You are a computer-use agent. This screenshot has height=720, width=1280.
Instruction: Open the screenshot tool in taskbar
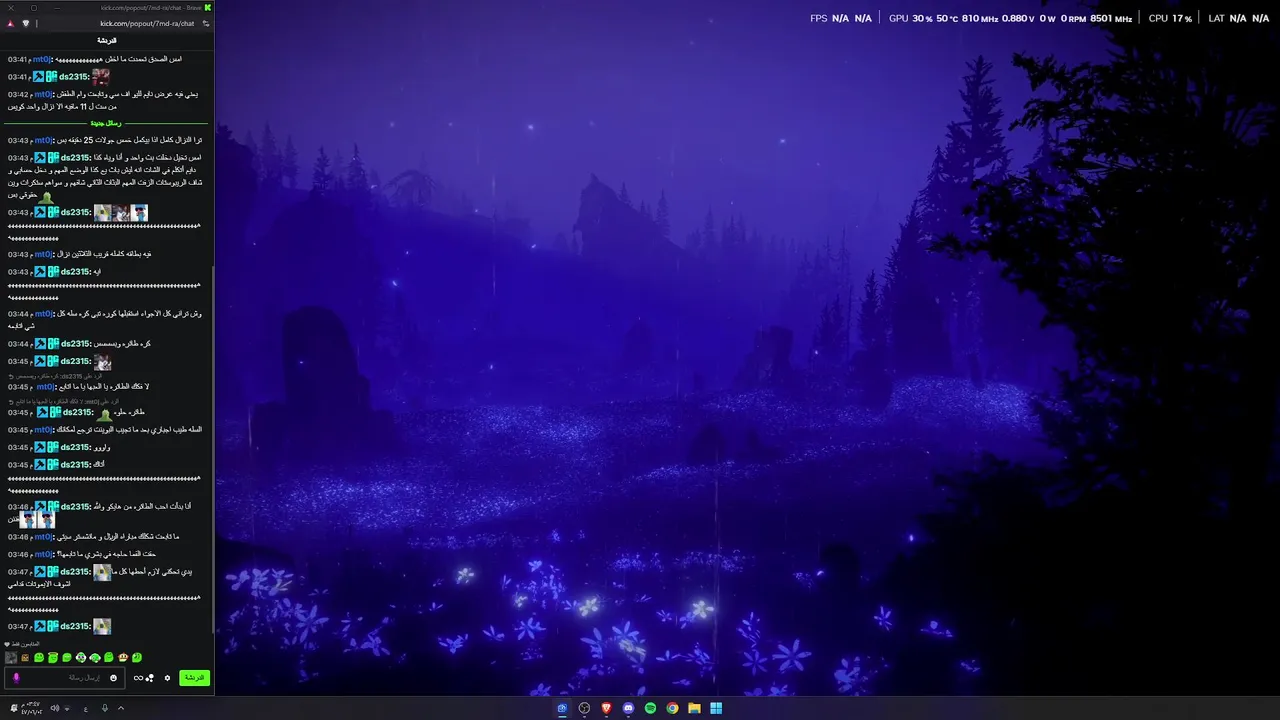pos(562,708)
